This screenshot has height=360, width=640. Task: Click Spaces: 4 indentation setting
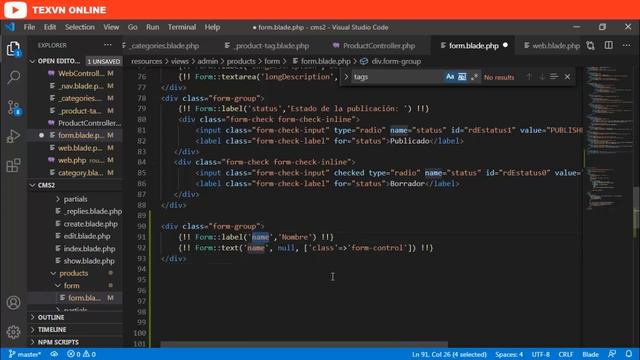point(509,354)
